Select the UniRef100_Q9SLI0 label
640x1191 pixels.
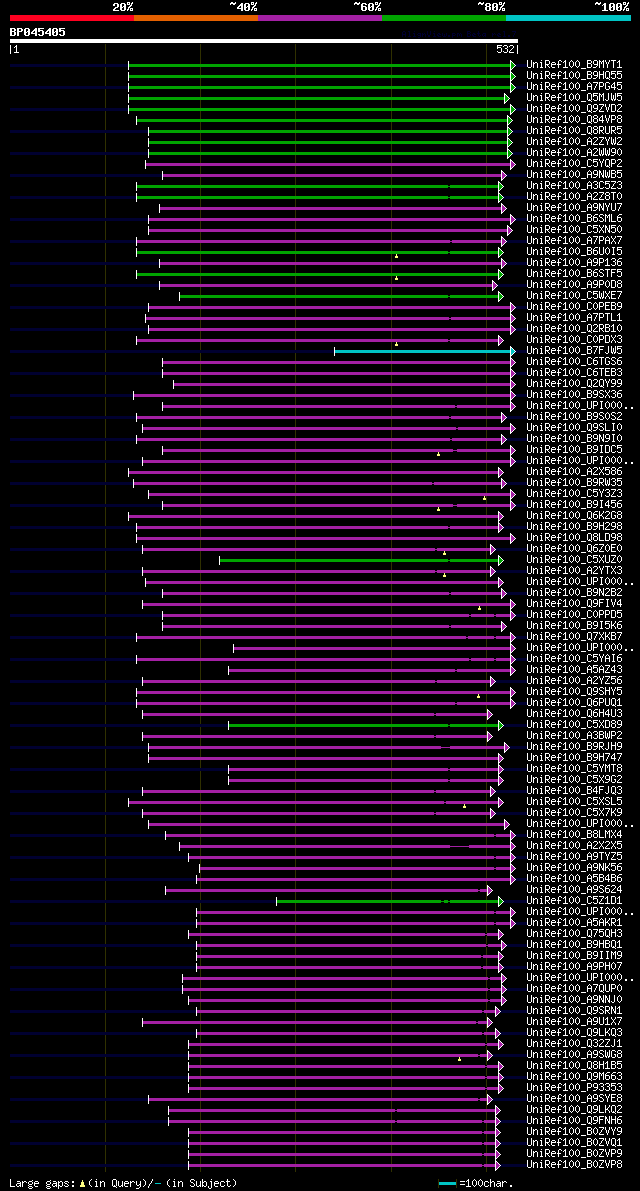click(574, 428)
